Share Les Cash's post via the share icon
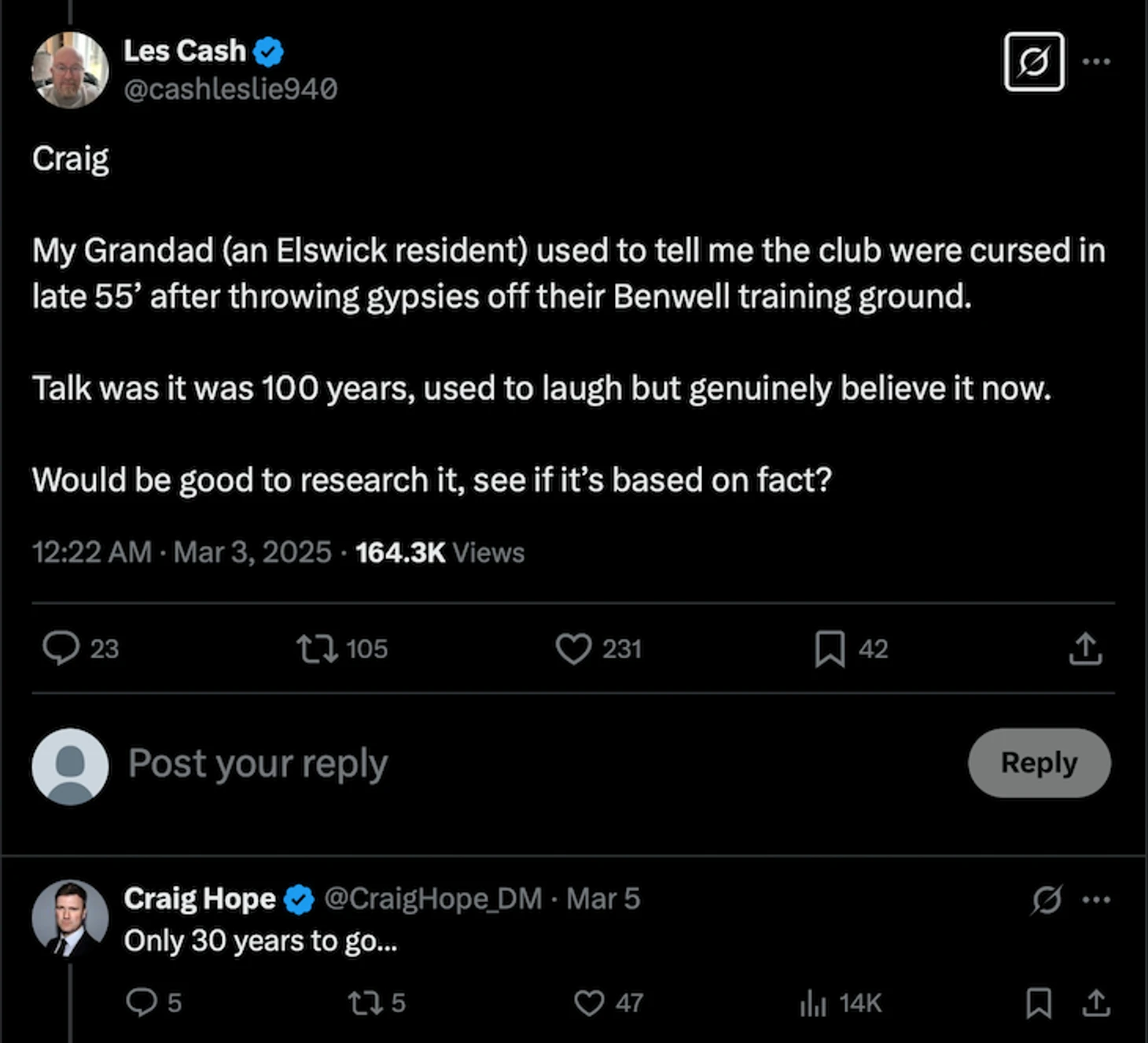This screenshot has width=1148, height=1043. [x=1085, y=649]
